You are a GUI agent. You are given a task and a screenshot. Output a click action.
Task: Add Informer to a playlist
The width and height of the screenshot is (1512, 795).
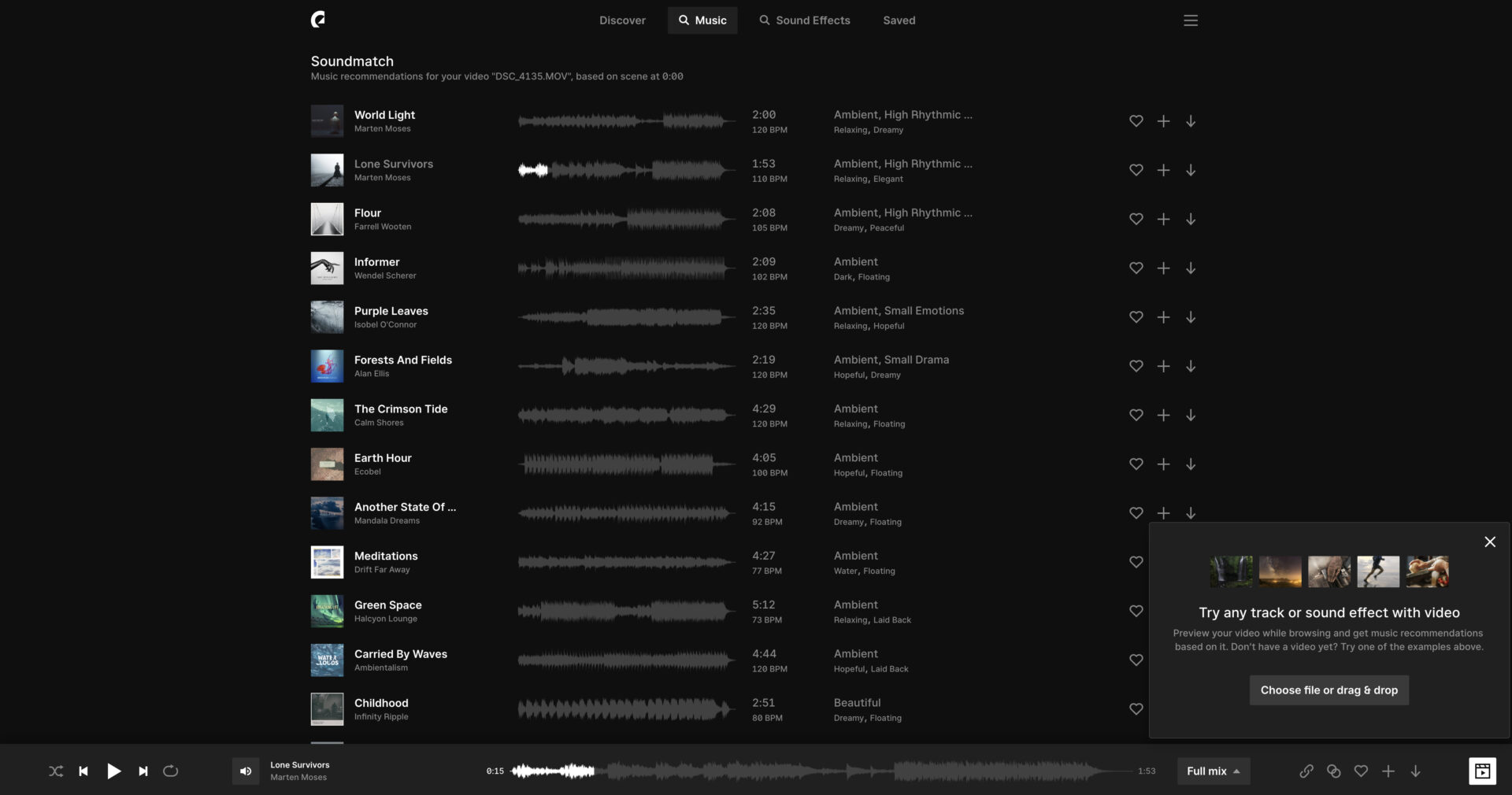point(1163,268)
